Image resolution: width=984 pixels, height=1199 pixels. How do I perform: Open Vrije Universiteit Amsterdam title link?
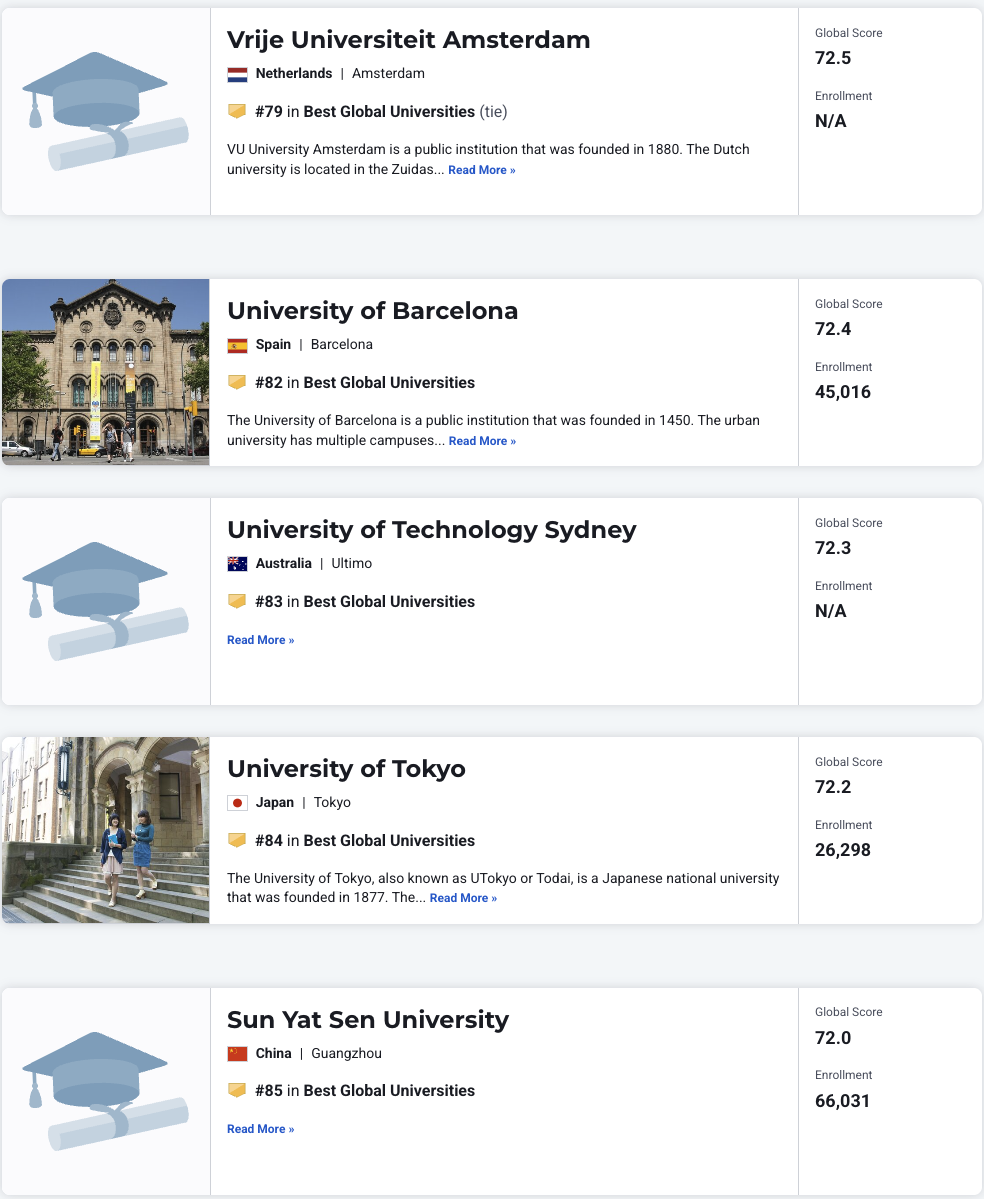pos(408,40)
